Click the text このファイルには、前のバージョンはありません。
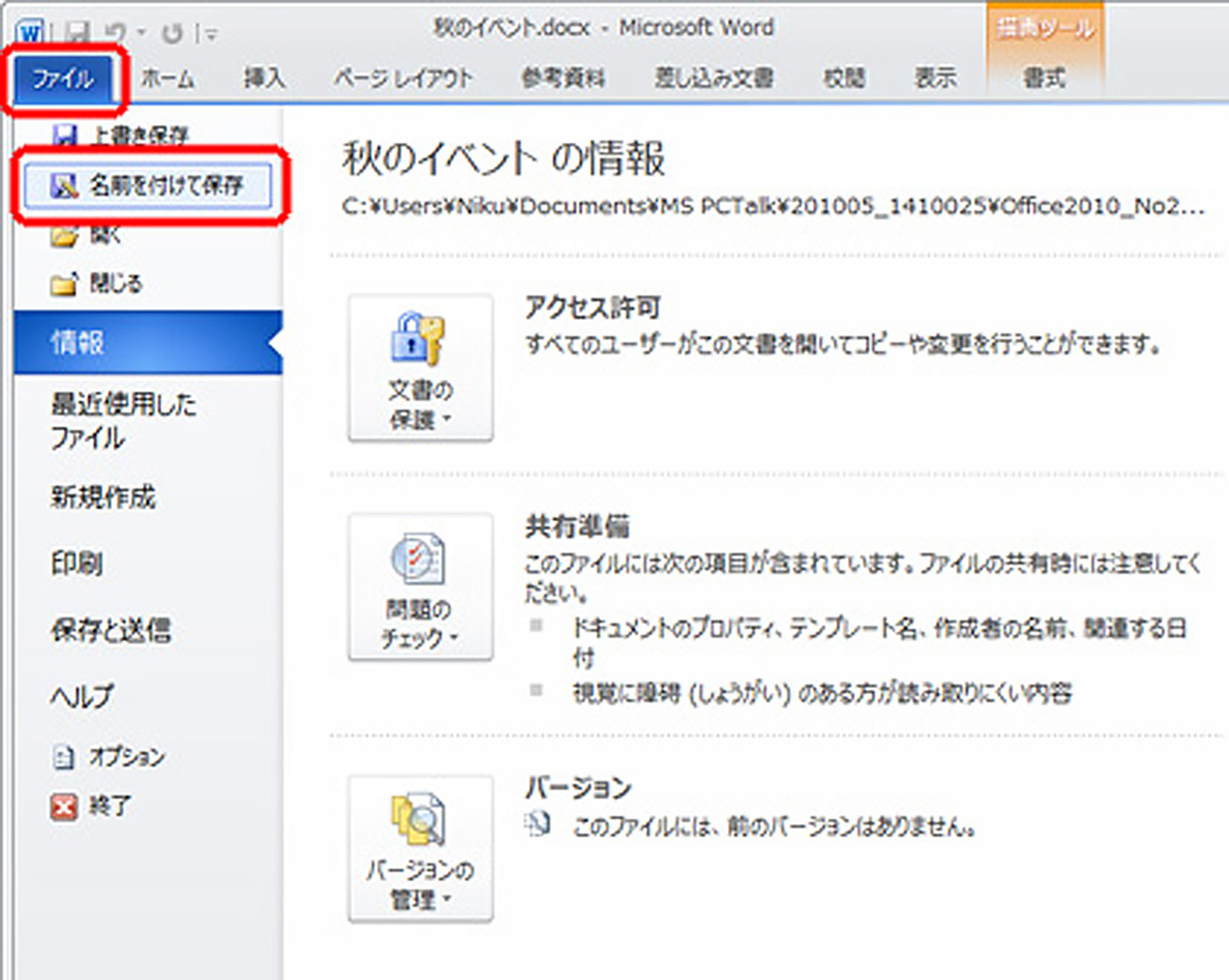Screen dimensions: 1229x980 point(774,827)
